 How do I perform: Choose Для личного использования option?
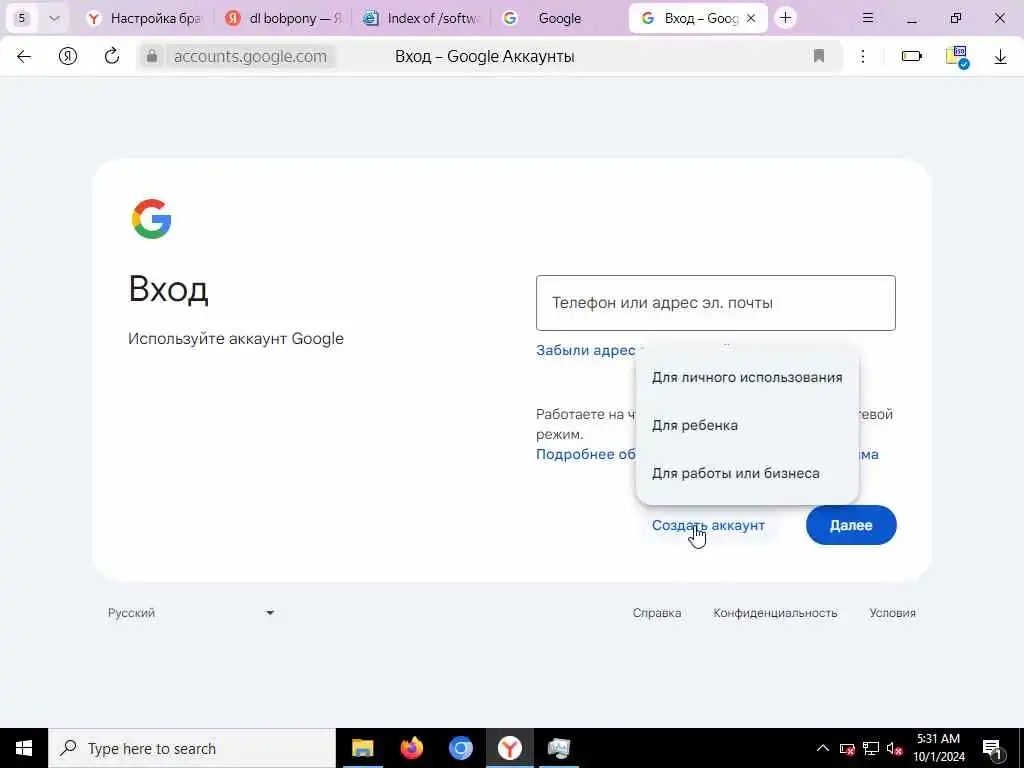tap(746, 377)
